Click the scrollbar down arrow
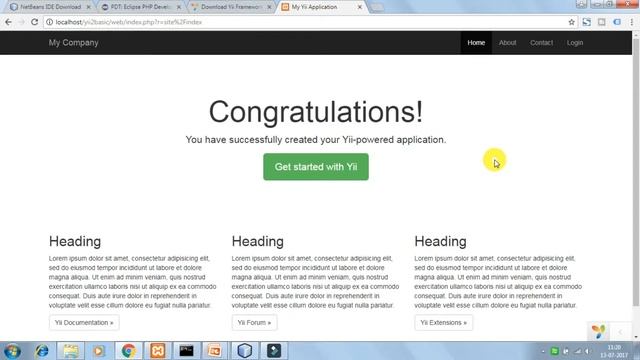This screenshot has height=360, width=640. pos(636,337)
